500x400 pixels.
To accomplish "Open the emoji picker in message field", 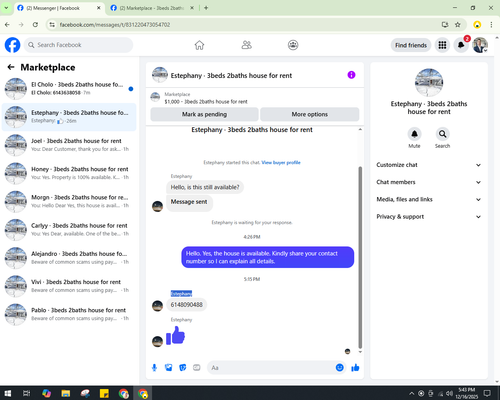I will [x=339, y=367].
